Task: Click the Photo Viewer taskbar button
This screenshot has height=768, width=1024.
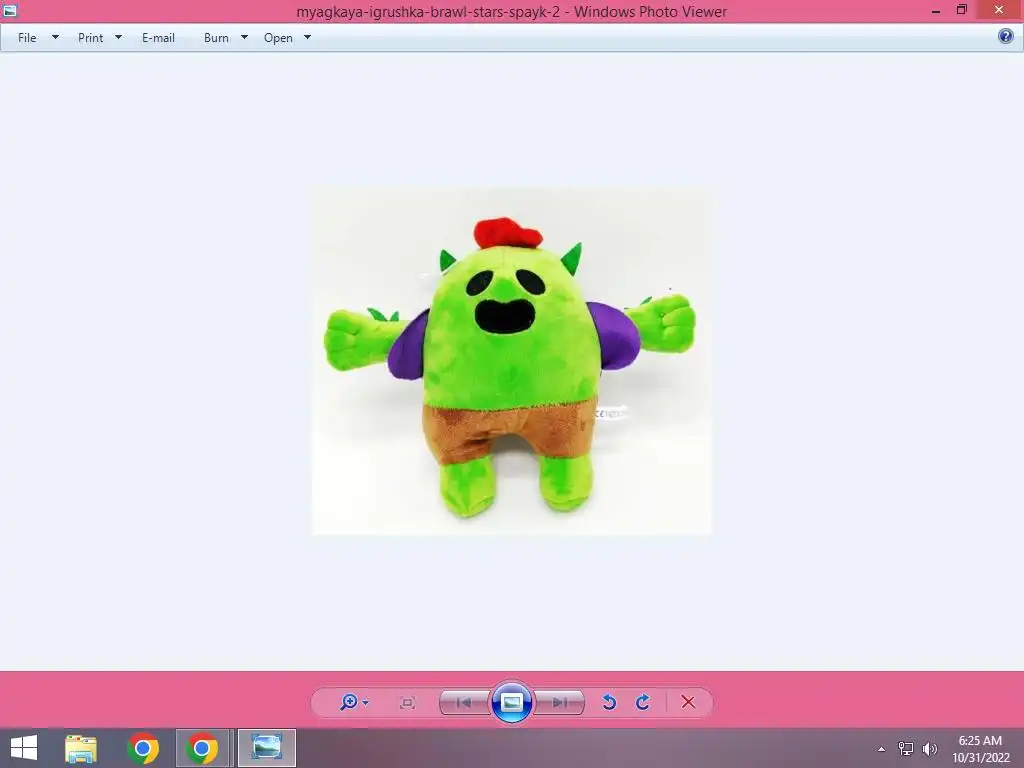Action: [266, 748]
